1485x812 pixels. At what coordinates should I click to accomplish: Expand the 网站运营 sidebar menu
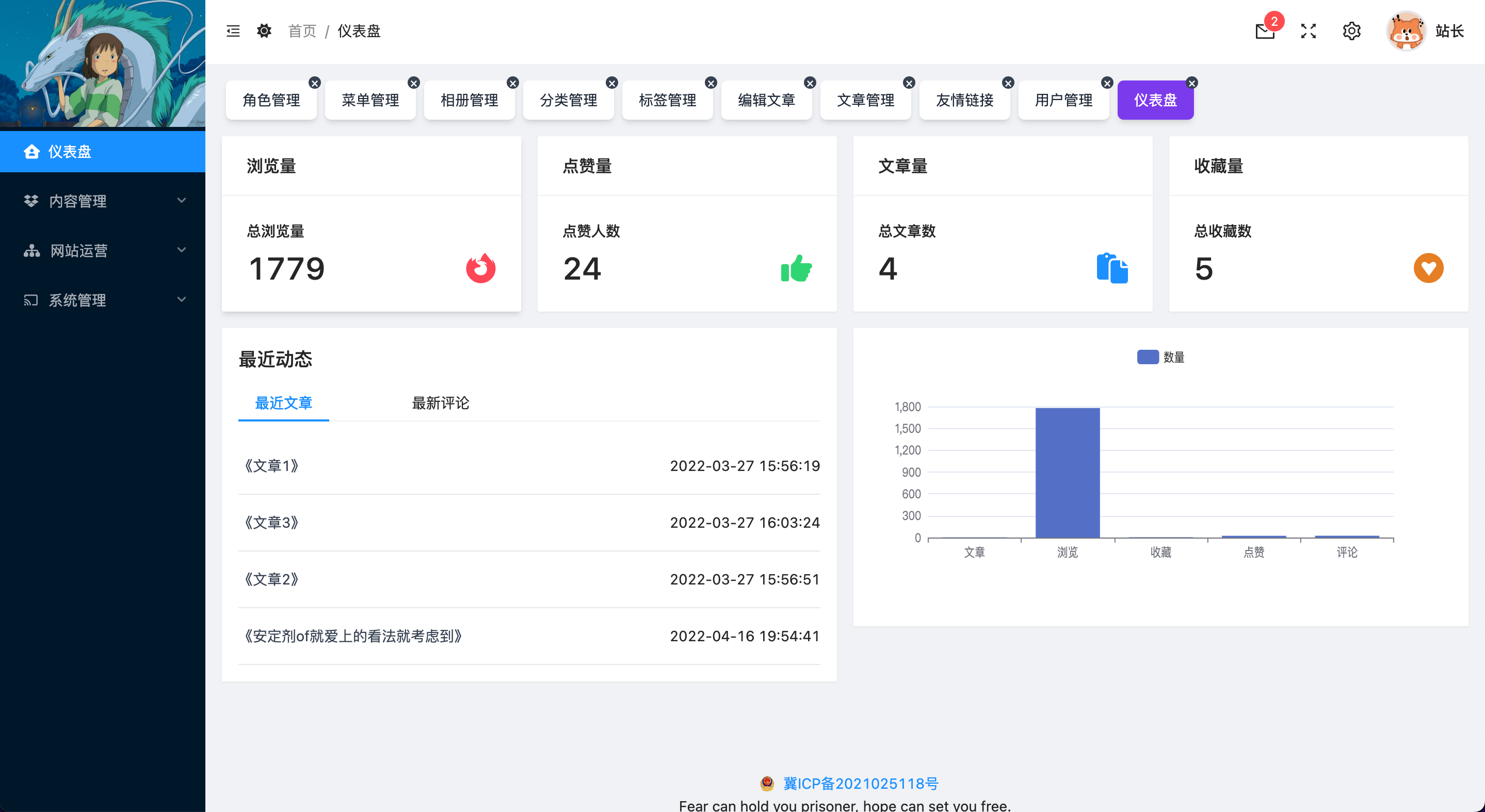click(x=103, y=251)
